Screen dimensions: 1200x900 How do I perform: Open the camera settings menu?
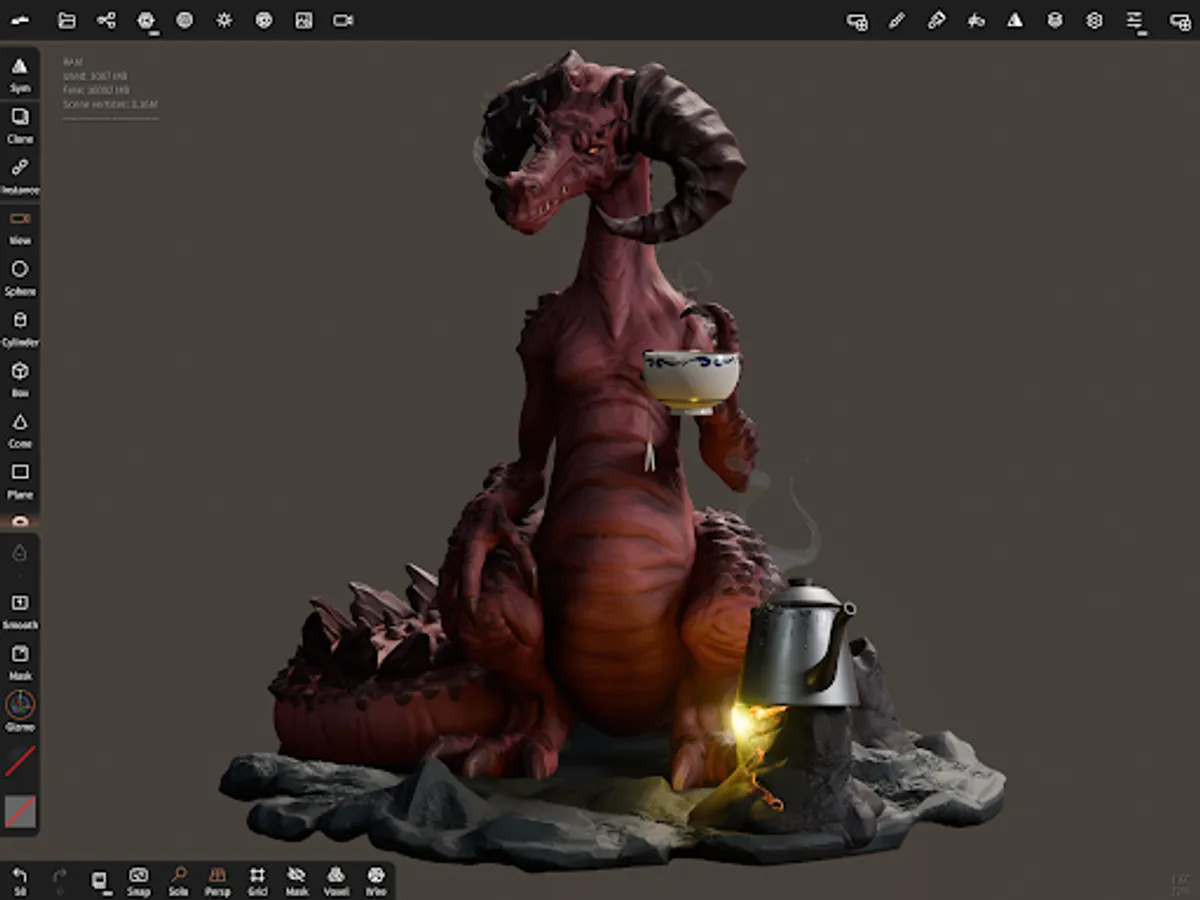[343, 20]
